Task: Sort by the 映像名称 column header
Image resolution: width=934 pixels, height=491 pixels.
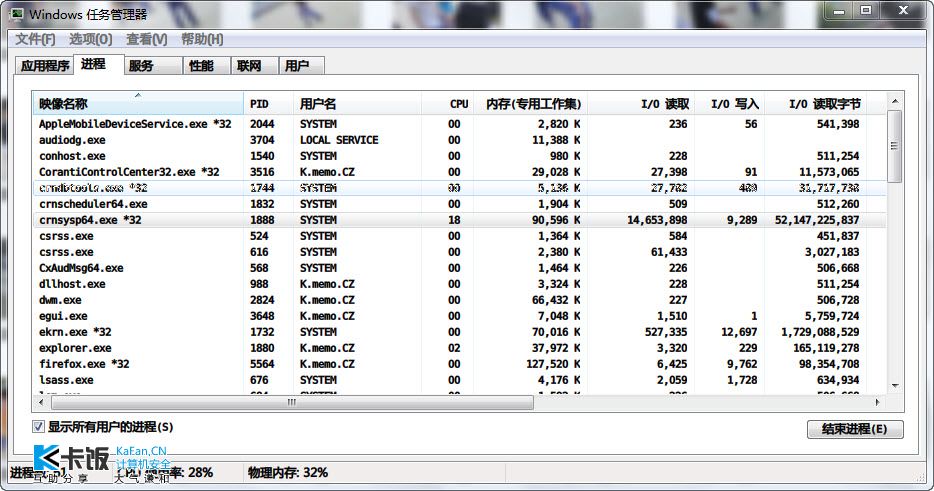Action: (138, 104)
